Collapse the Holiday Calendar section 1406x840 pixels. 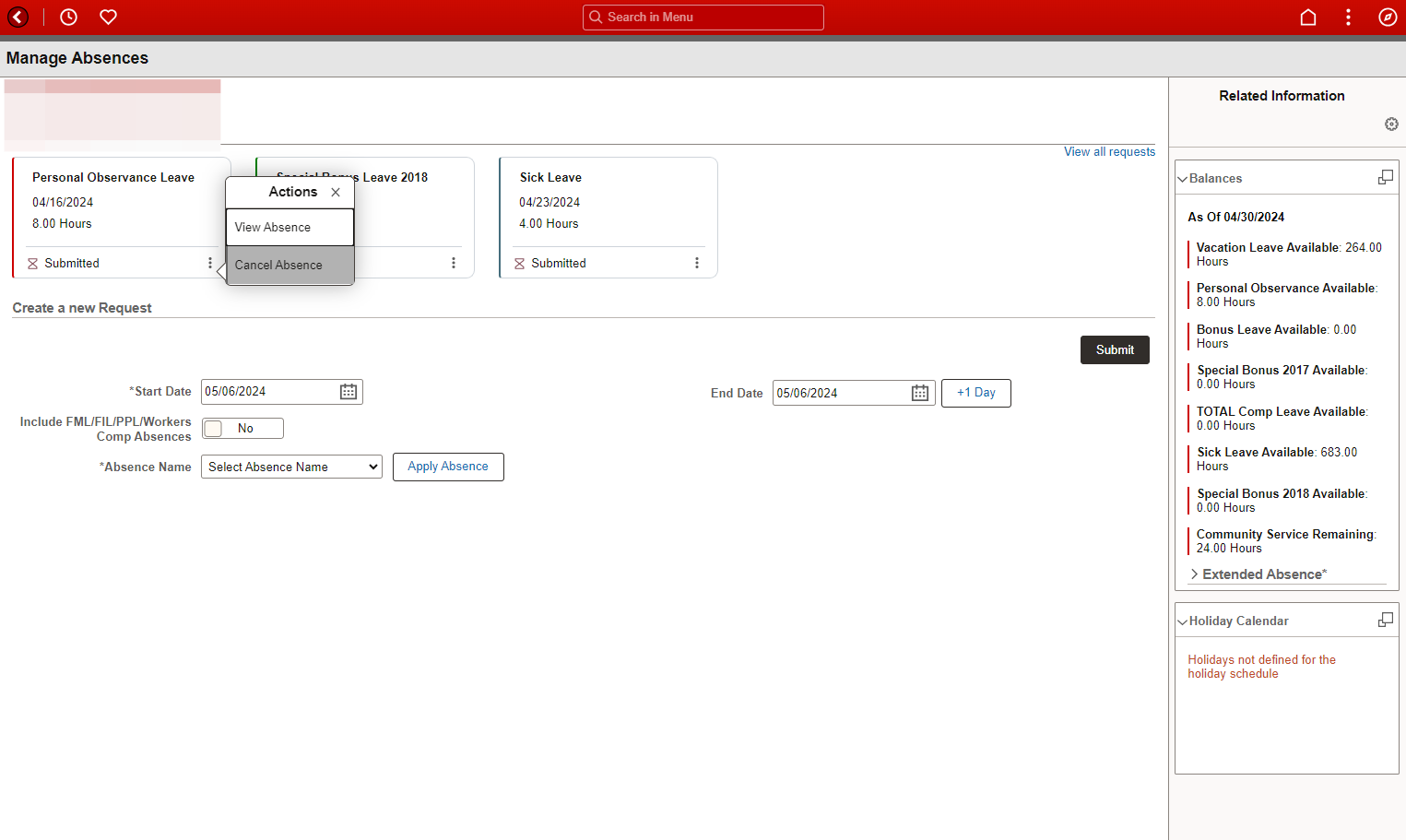pyautogui.click(x=1182, y=621)
